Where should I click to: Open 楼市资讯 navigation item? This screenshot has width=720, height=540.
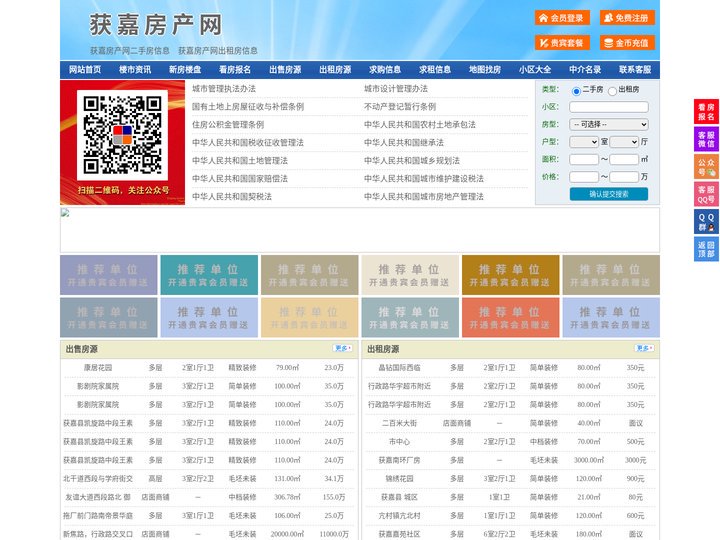pos(135,70)
